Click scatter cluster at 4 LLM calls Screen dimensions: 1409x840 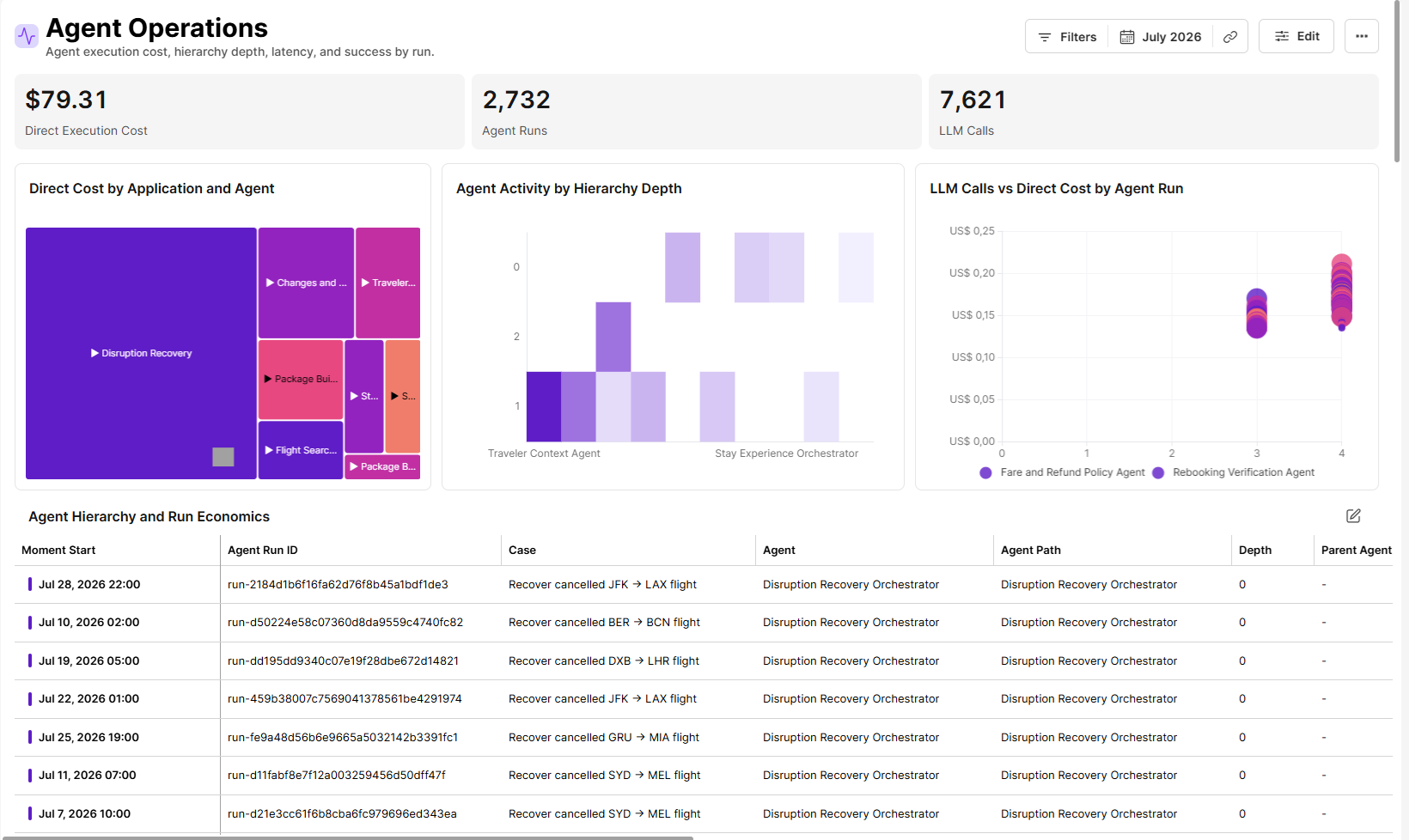point(1341,292)
